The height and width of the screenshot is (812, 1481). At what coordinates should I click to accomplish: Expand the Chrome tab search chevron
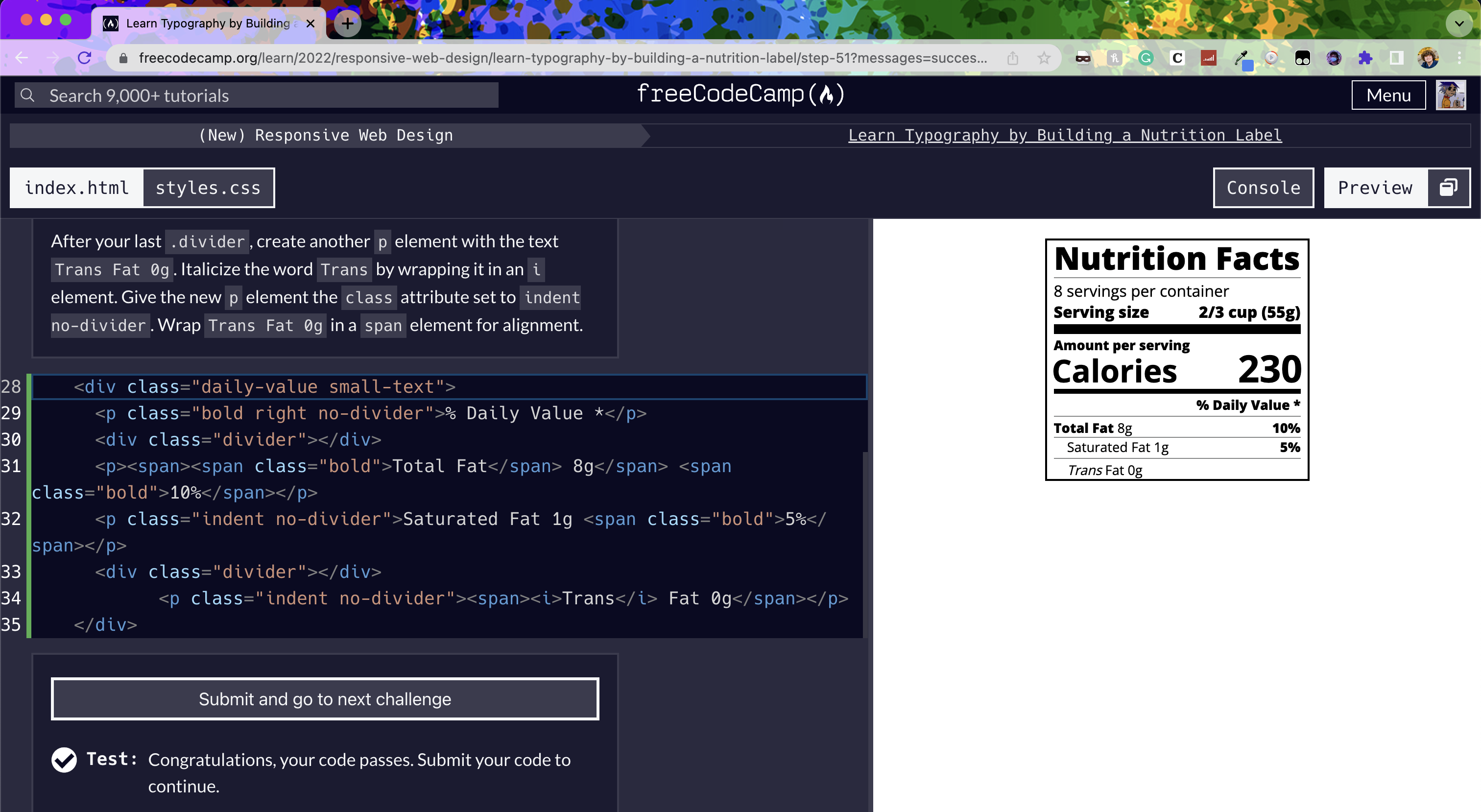click(x=1458, y=24)
